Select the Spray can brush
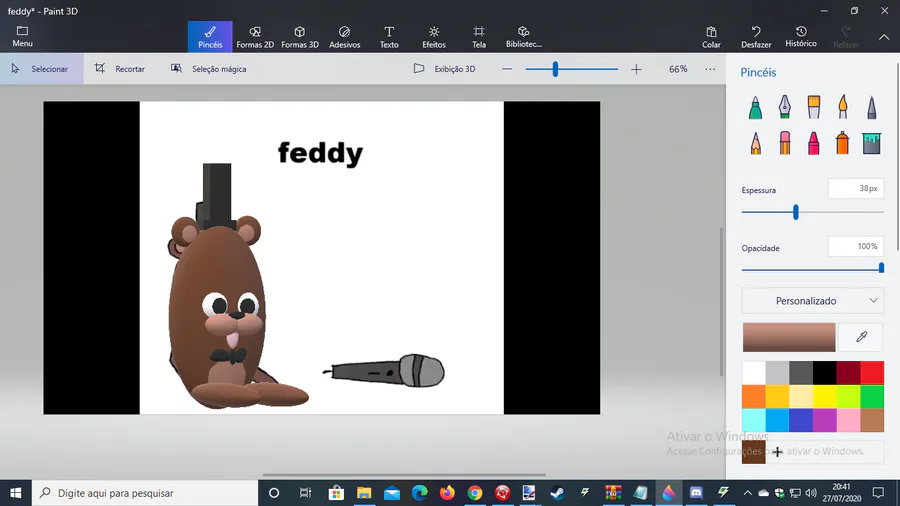The width and height of the screenshot is (900, 506). [x=843, y=143]
